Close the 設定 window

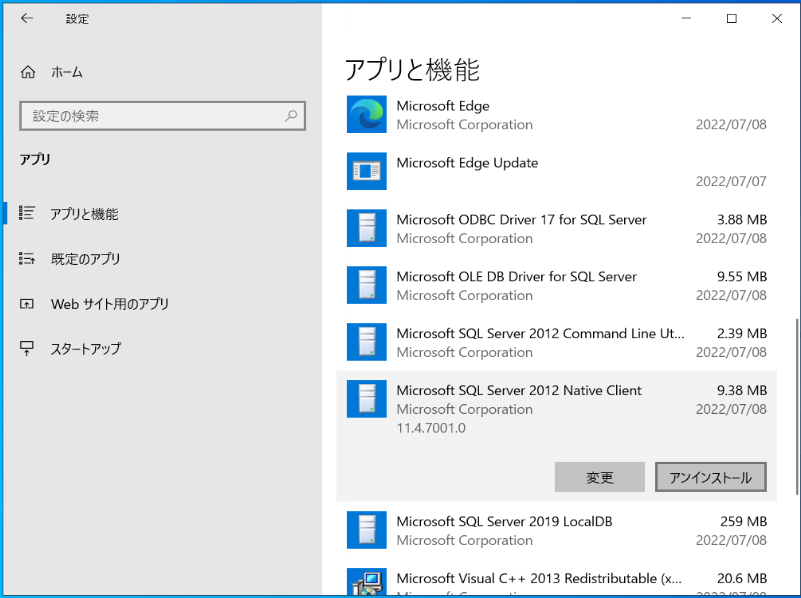coord(777,18)
